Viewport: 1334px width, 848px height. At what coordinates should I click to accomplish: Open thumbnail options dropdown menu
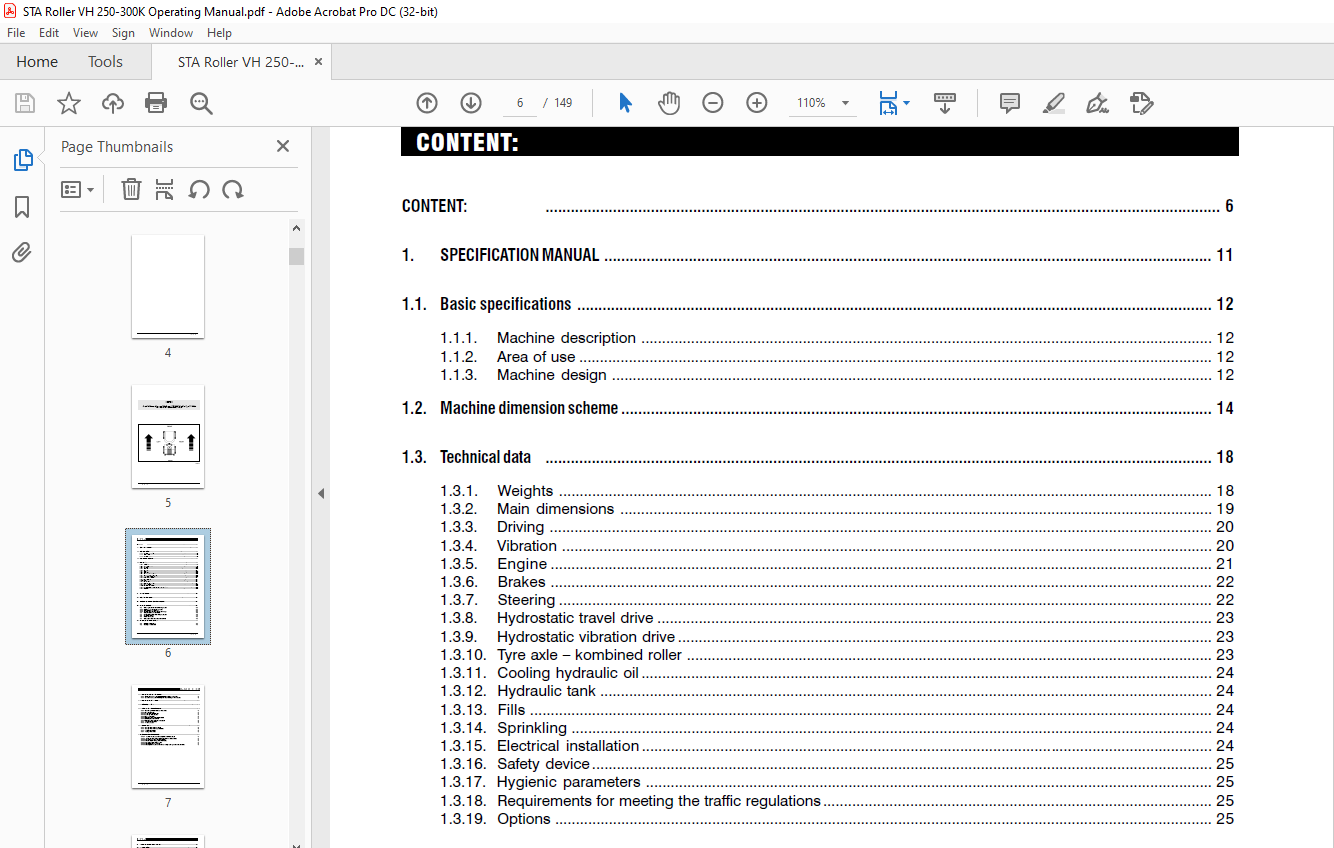[x=78, y=189]
